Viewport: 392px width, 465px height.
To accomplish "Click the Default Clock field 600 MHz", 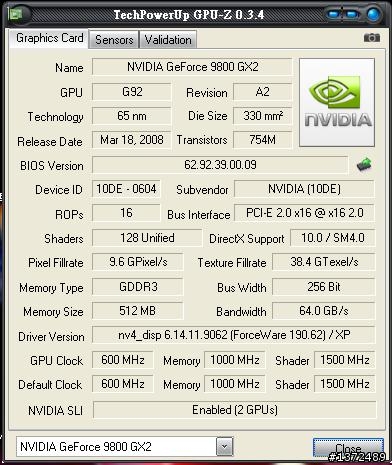I will (x=123, y=384).
